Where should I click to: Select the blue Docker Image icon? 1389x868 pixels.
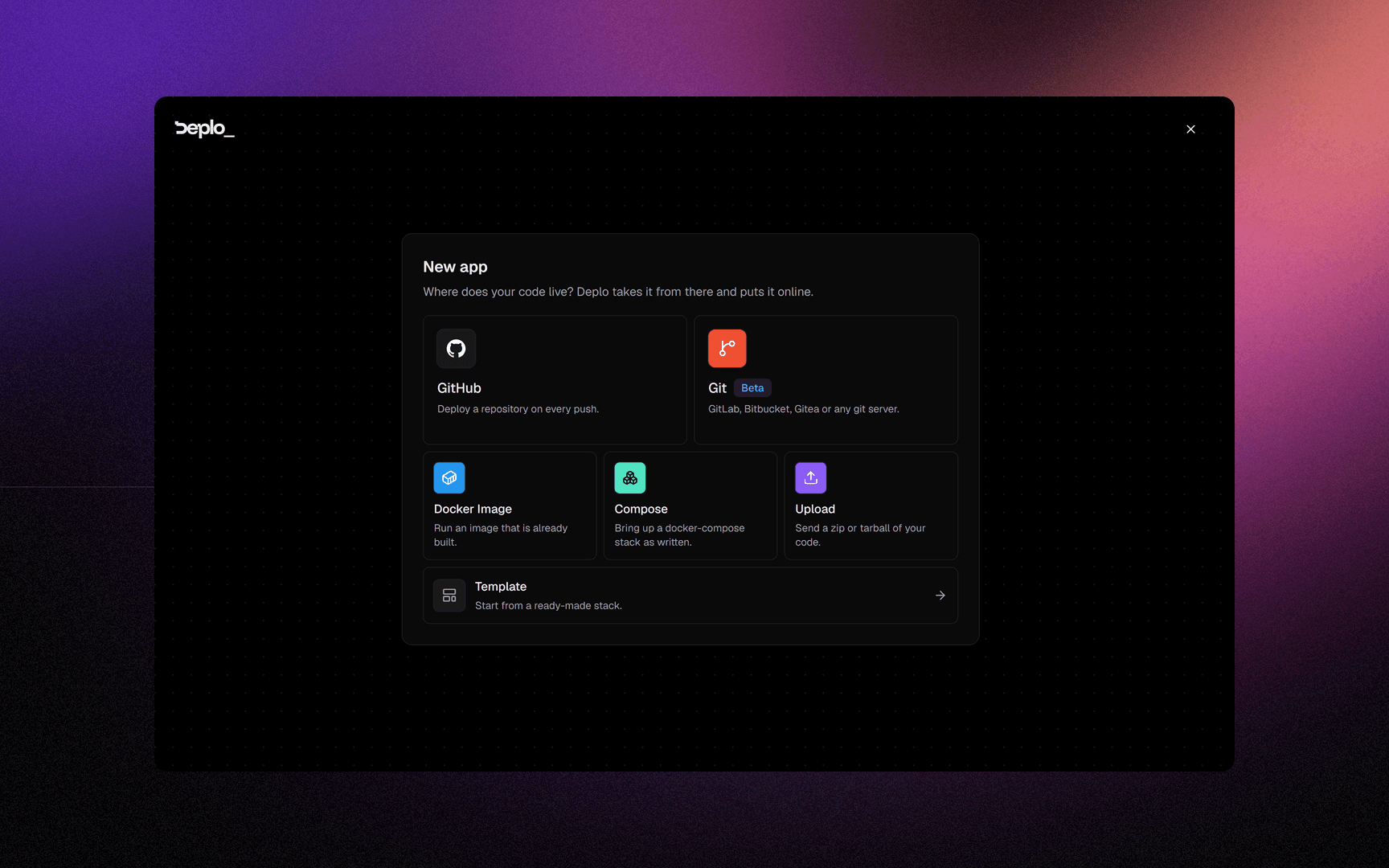pos(449,477)
